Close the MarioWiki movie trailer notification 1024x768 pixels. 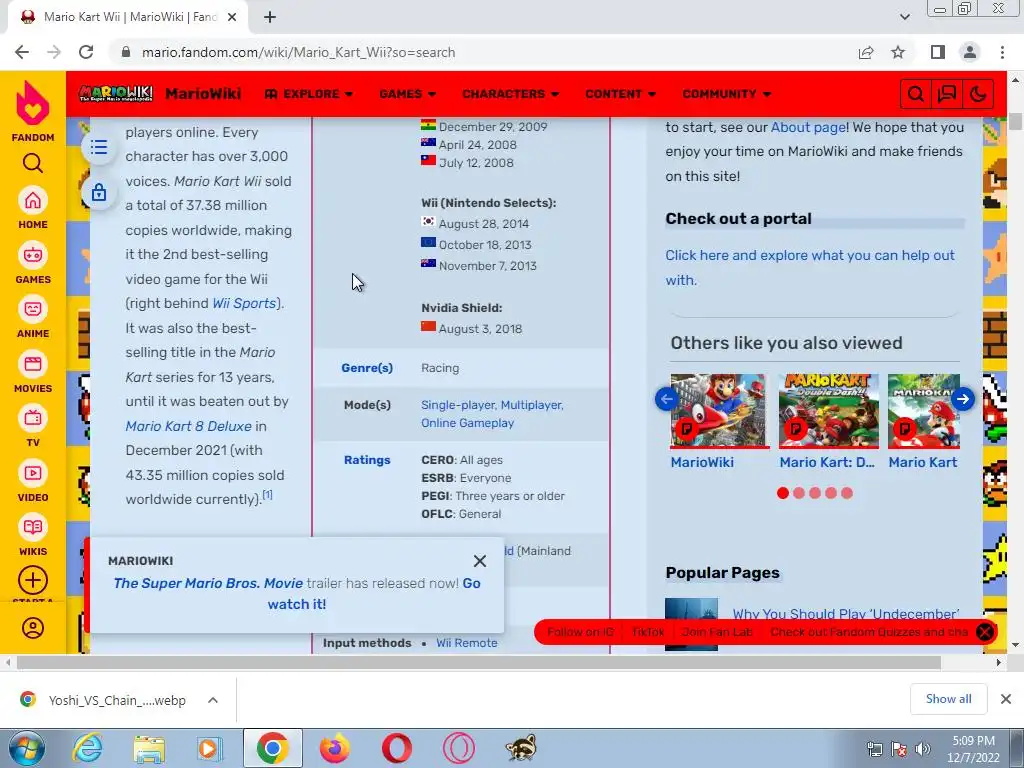coord(480,561)
